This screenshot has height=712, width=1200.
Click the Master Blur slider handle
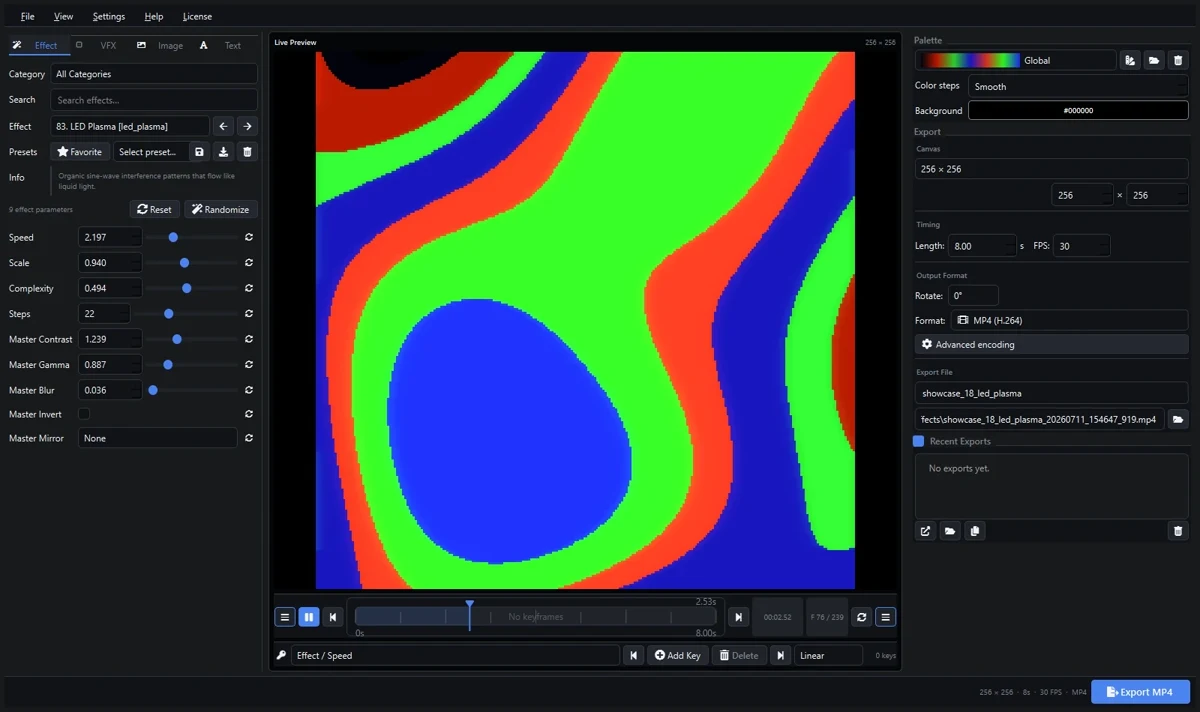coord(153,390)
